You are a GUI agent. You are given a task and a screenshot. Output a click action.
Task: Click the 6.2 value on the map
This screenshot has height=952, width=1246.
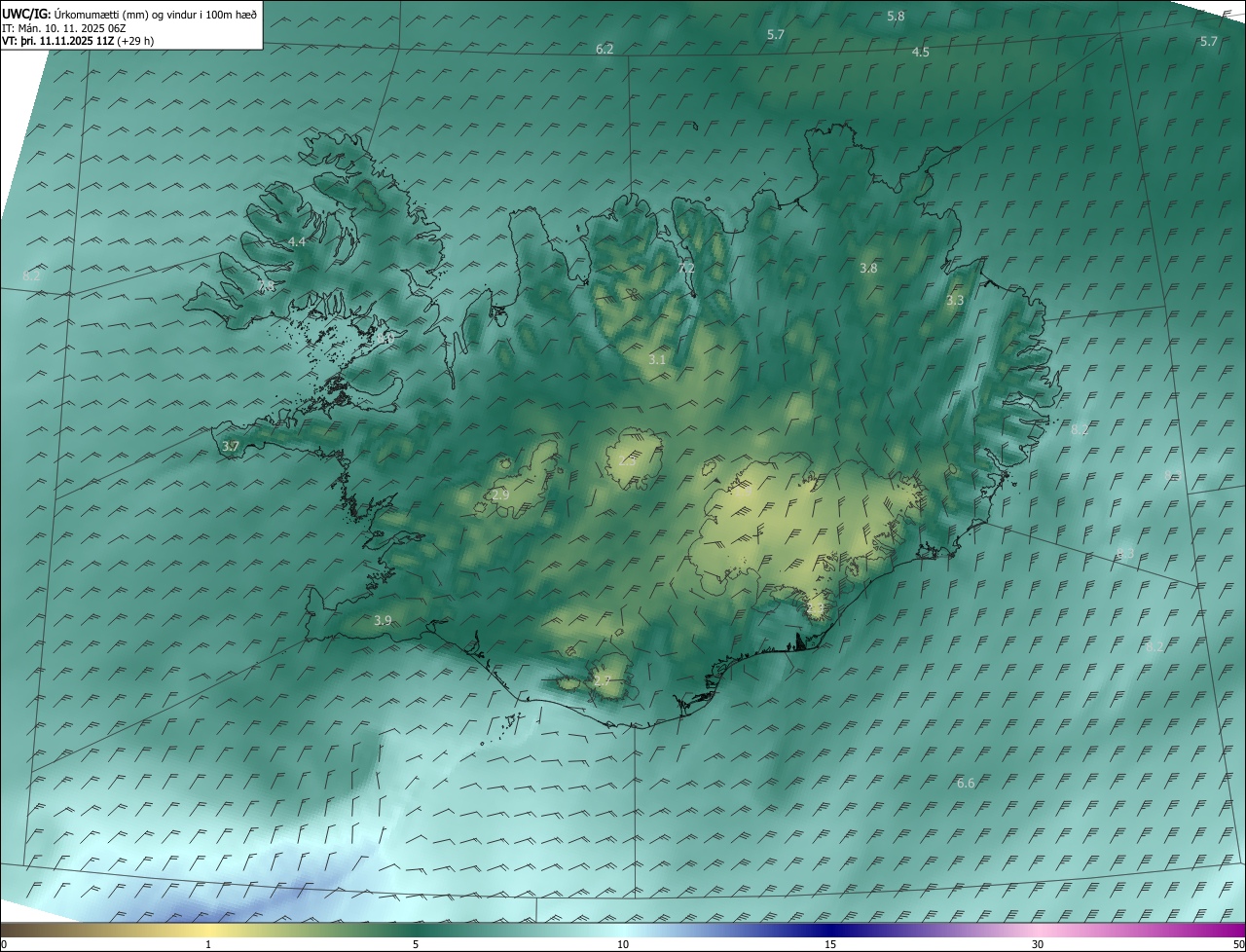tap(605, 49)
